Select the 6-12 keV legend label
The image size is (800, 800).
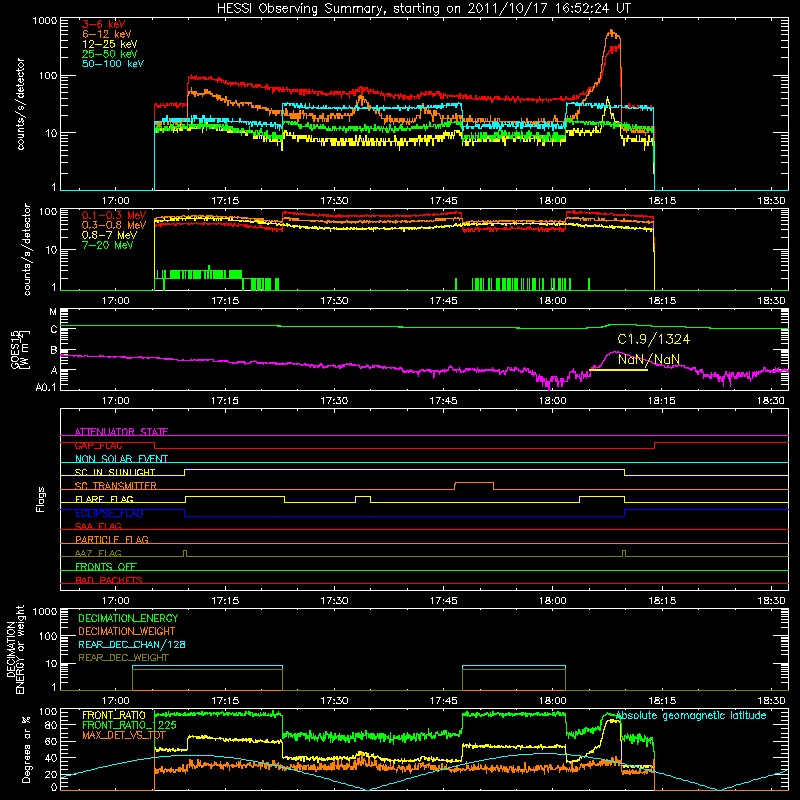106,34
